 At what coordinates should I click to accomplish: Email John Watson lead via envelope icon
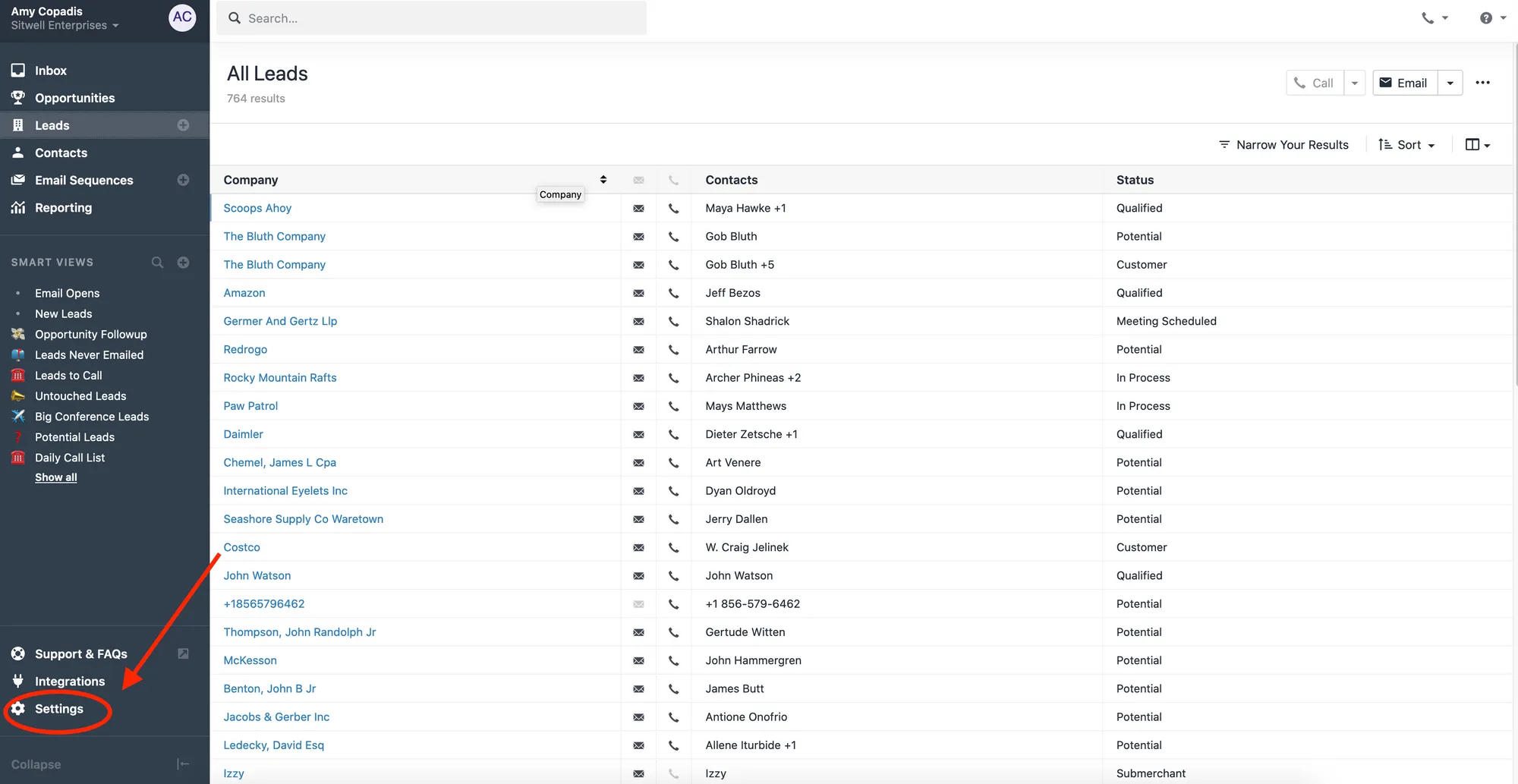[638, 576]
